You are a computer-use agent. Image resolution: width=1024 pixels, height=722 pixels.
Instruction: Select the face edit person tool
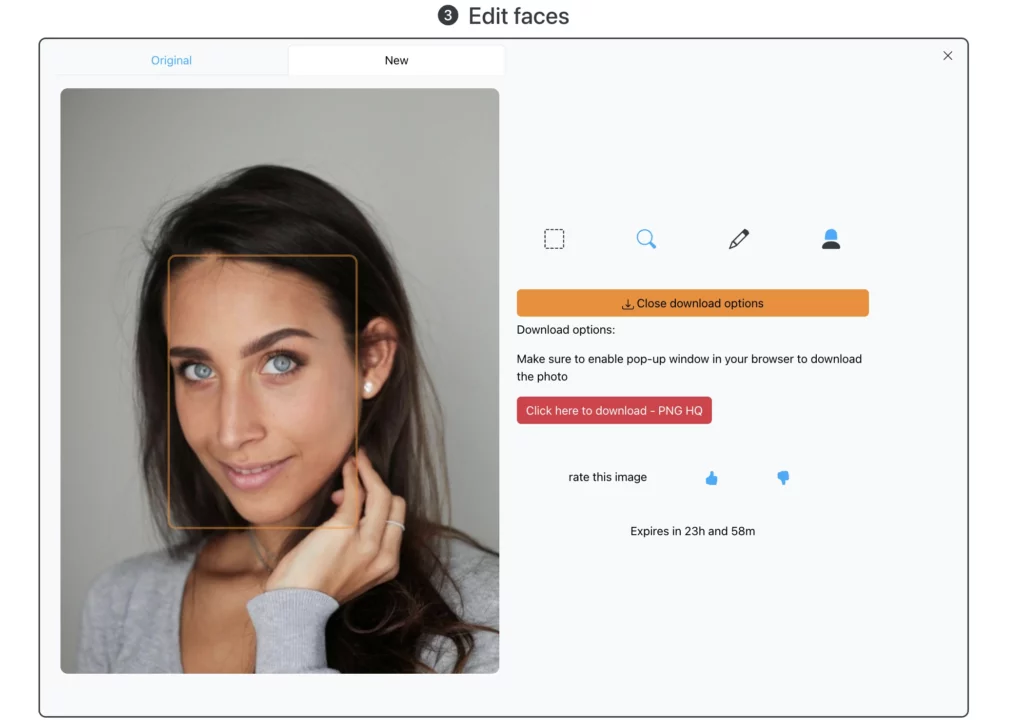pyautogui.click(x=830, y=238)
